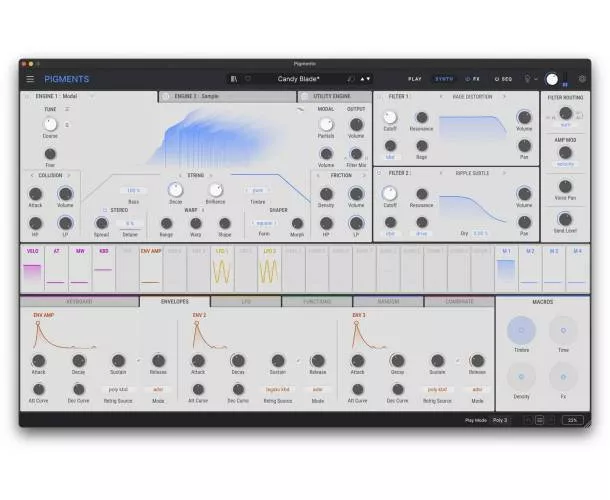The image size is (610, 500).
Task: Click the Timbre macro knob
Action: point(521,331)
